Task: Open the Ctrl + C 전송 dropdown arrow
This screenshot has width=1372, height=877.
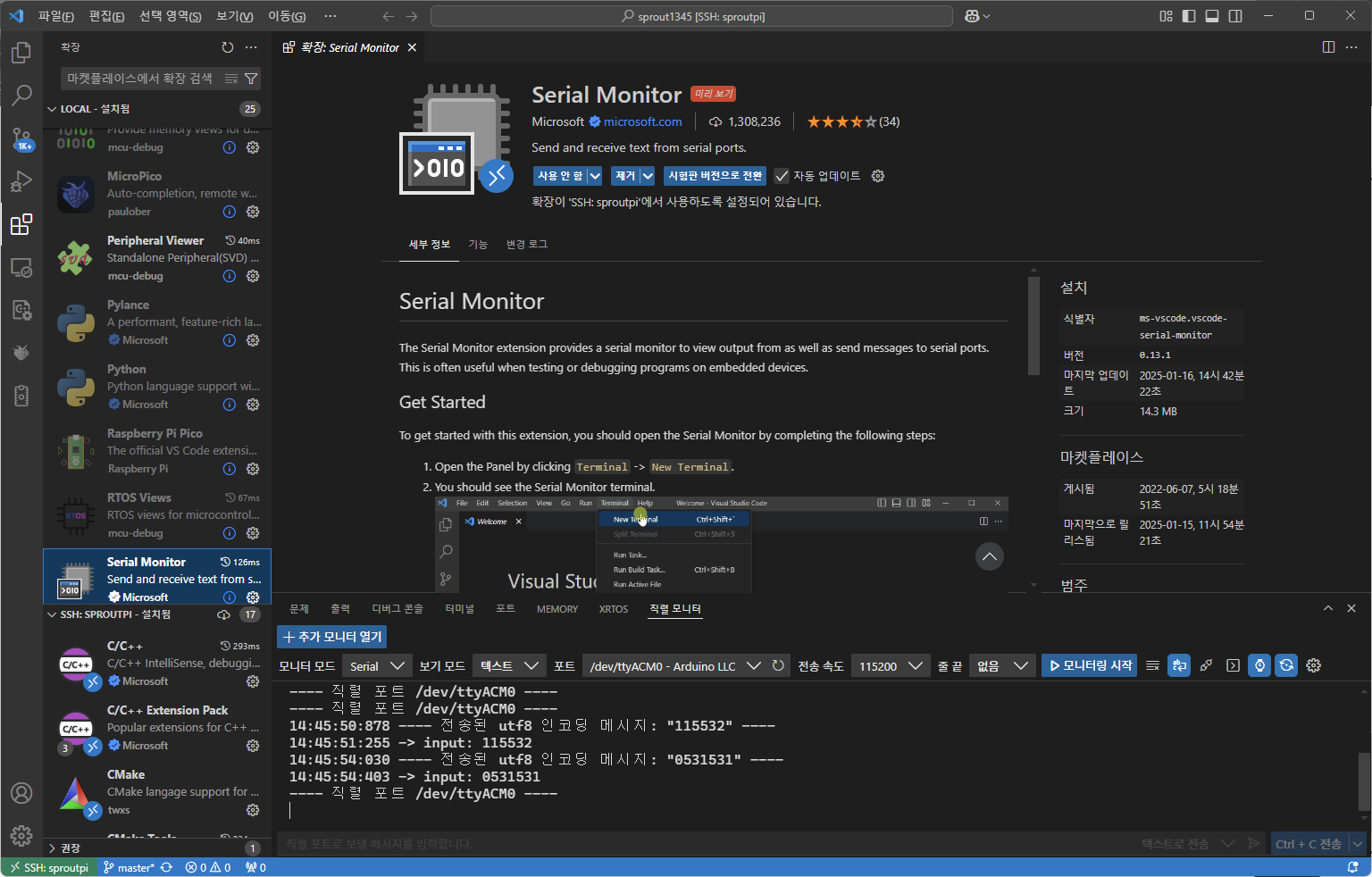Action: click(1358, 844)
